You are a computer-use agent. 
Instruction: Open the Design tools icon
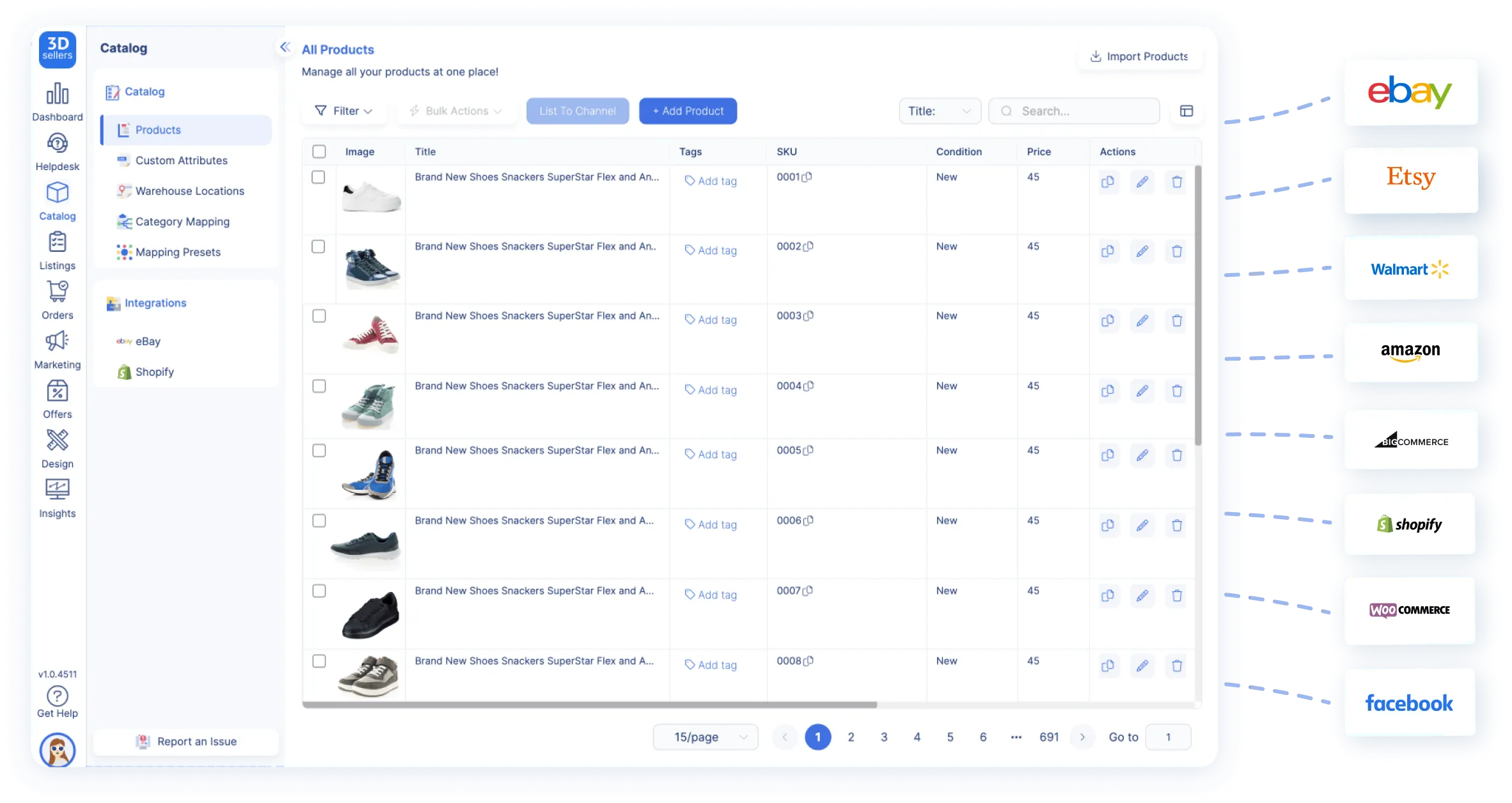(57, 440)
